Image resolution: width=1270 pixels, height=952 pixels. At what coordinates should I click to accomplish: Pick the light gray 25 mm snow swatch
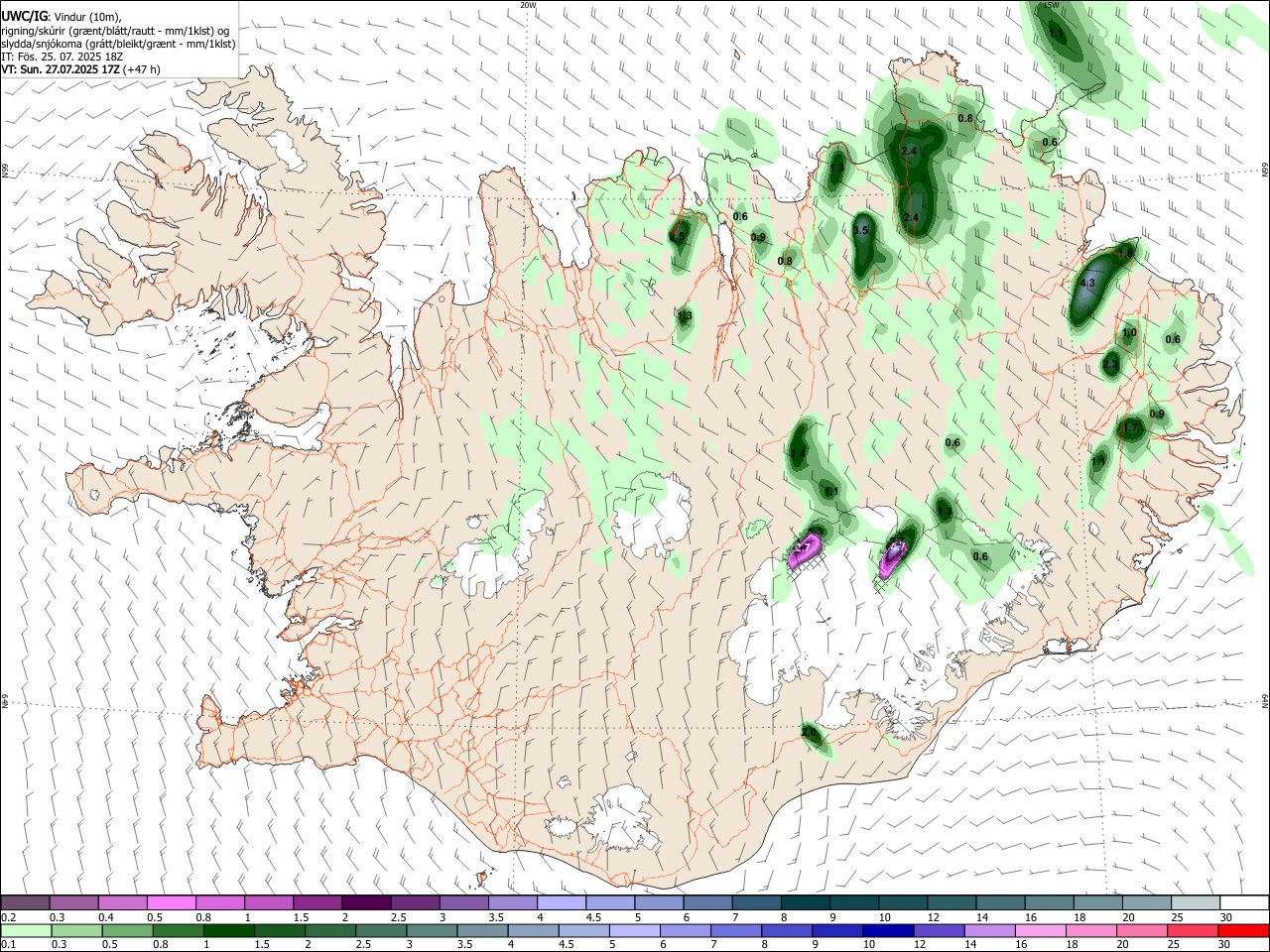1196,902
